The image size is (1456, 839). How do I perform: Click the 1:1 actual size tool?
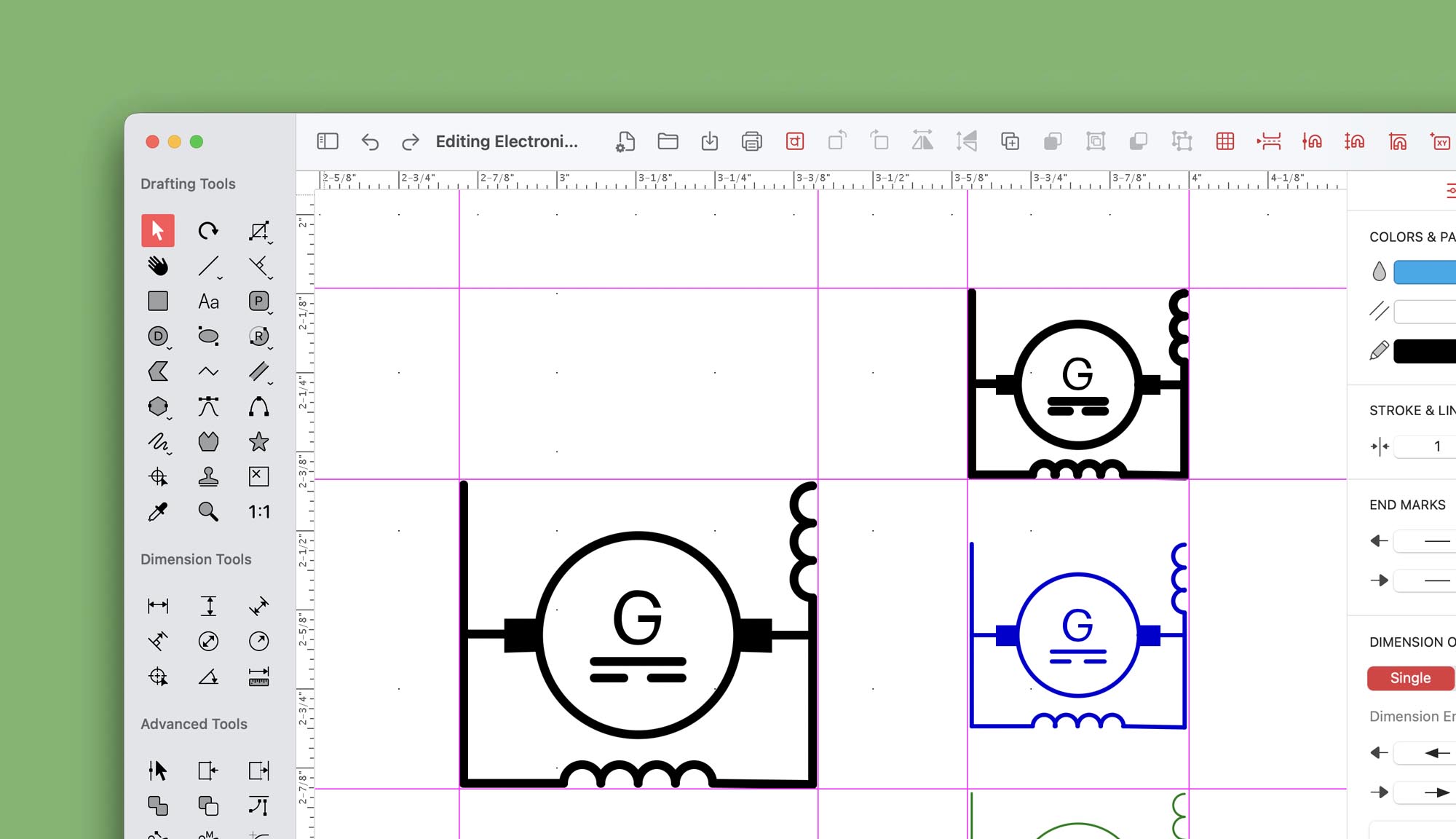(258, 512)
